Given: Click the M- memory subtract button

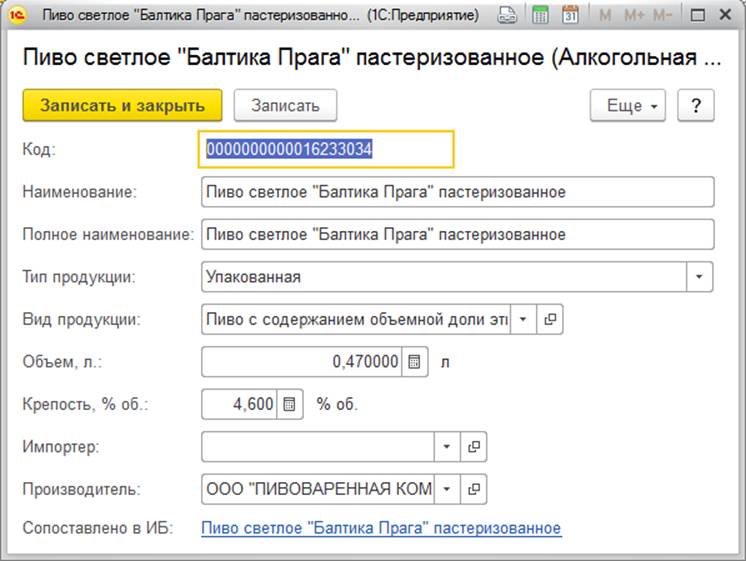Looking at the screenshot, I should pyautogui.click(x=662, y=16).
